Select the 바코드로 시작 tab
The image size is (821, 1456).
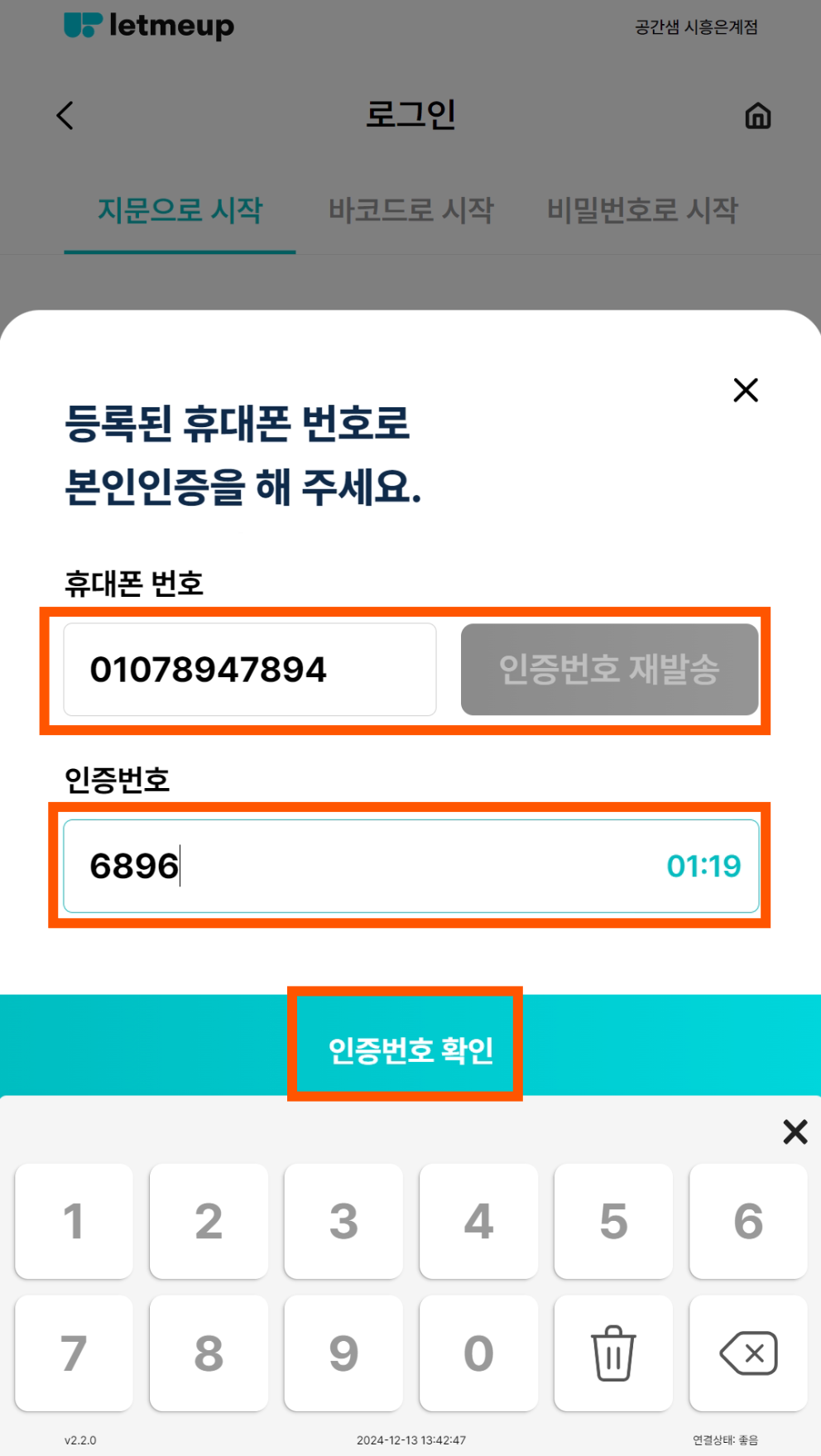click(410, 210)
